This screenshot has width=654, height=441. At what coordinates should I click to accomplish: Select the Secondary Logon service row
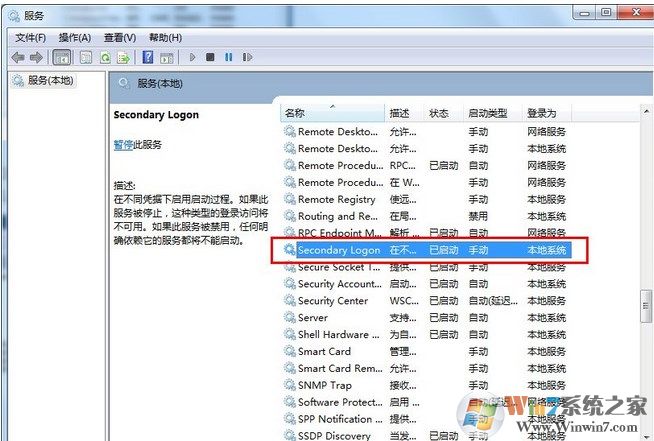(428, 250)
